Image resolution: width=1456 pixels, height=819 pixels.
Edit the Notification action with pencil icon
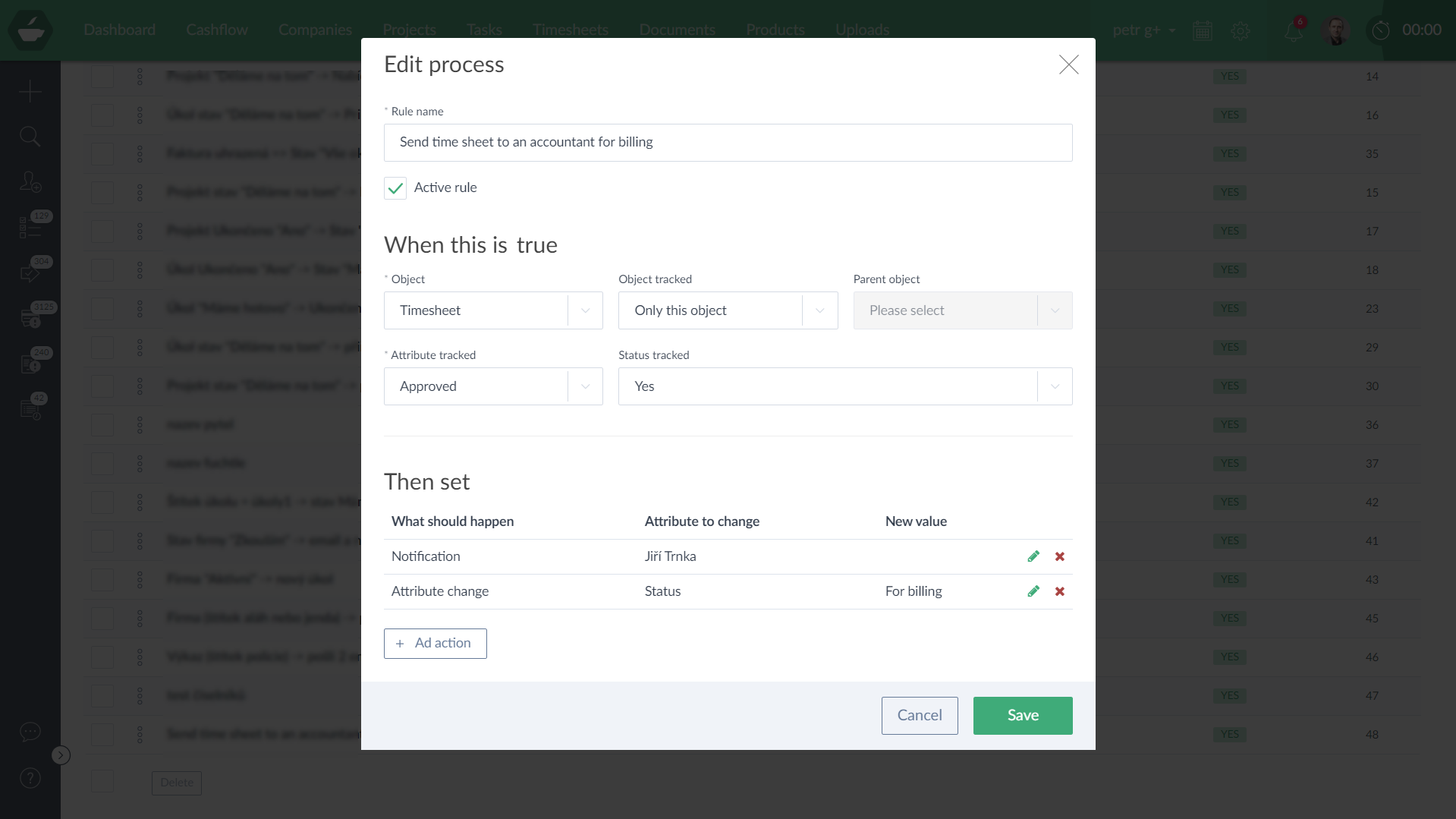(1033, 556)
